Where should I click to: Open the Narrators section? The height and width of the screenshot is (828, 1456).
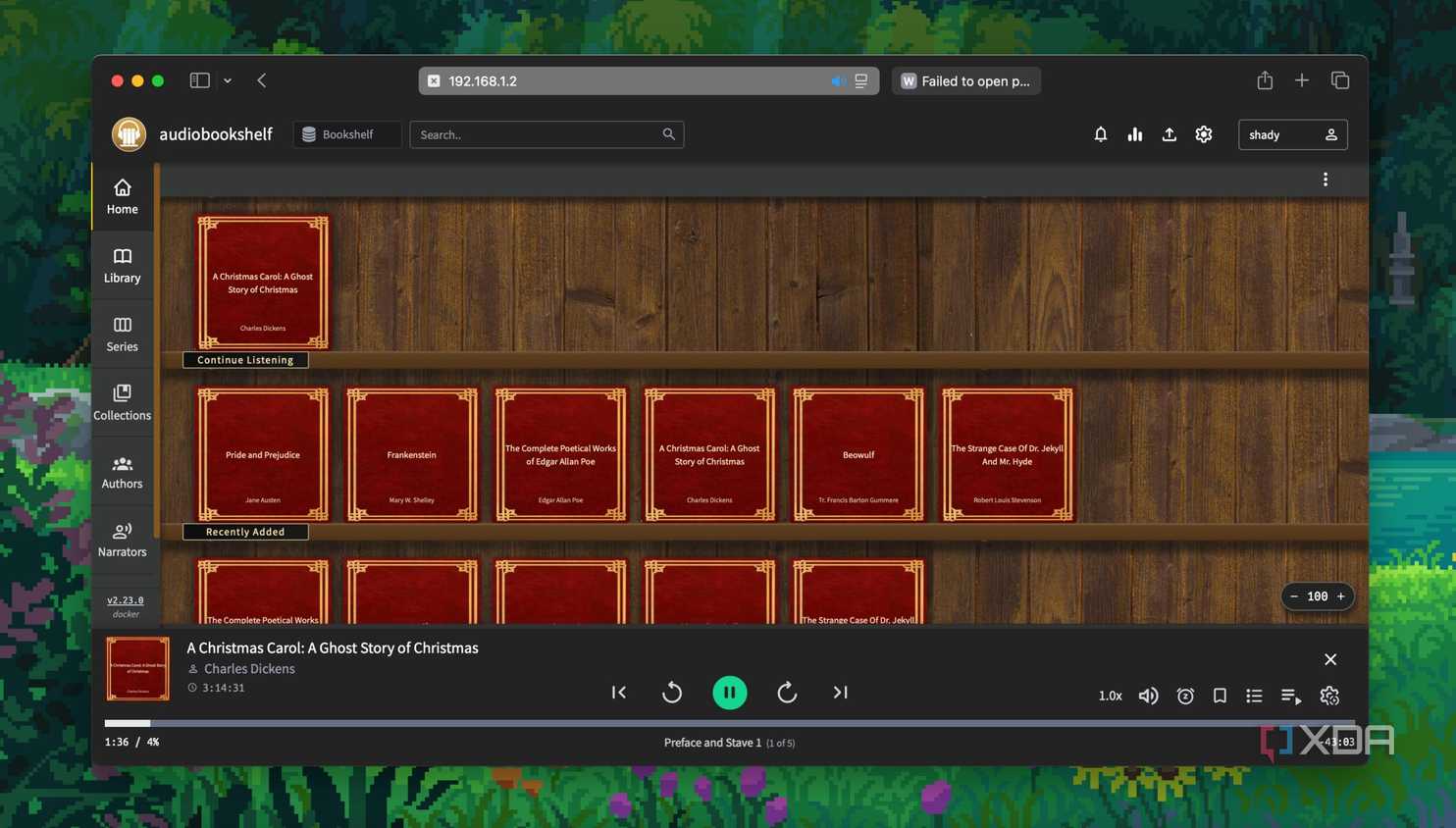coord(122,540)
